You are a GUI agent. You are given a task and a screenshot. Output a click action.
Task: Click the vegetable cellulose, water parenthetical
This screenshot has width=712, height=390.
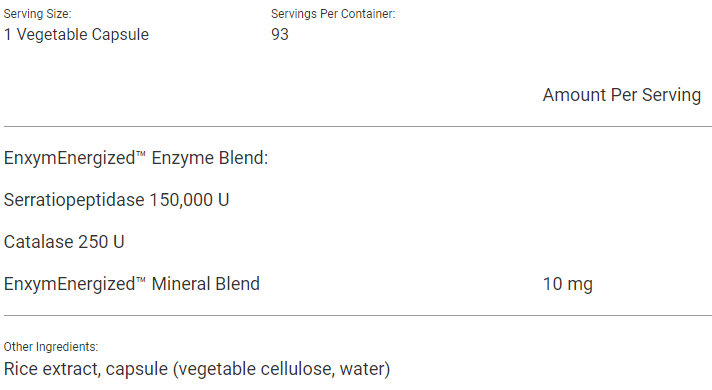pos(281,369)
